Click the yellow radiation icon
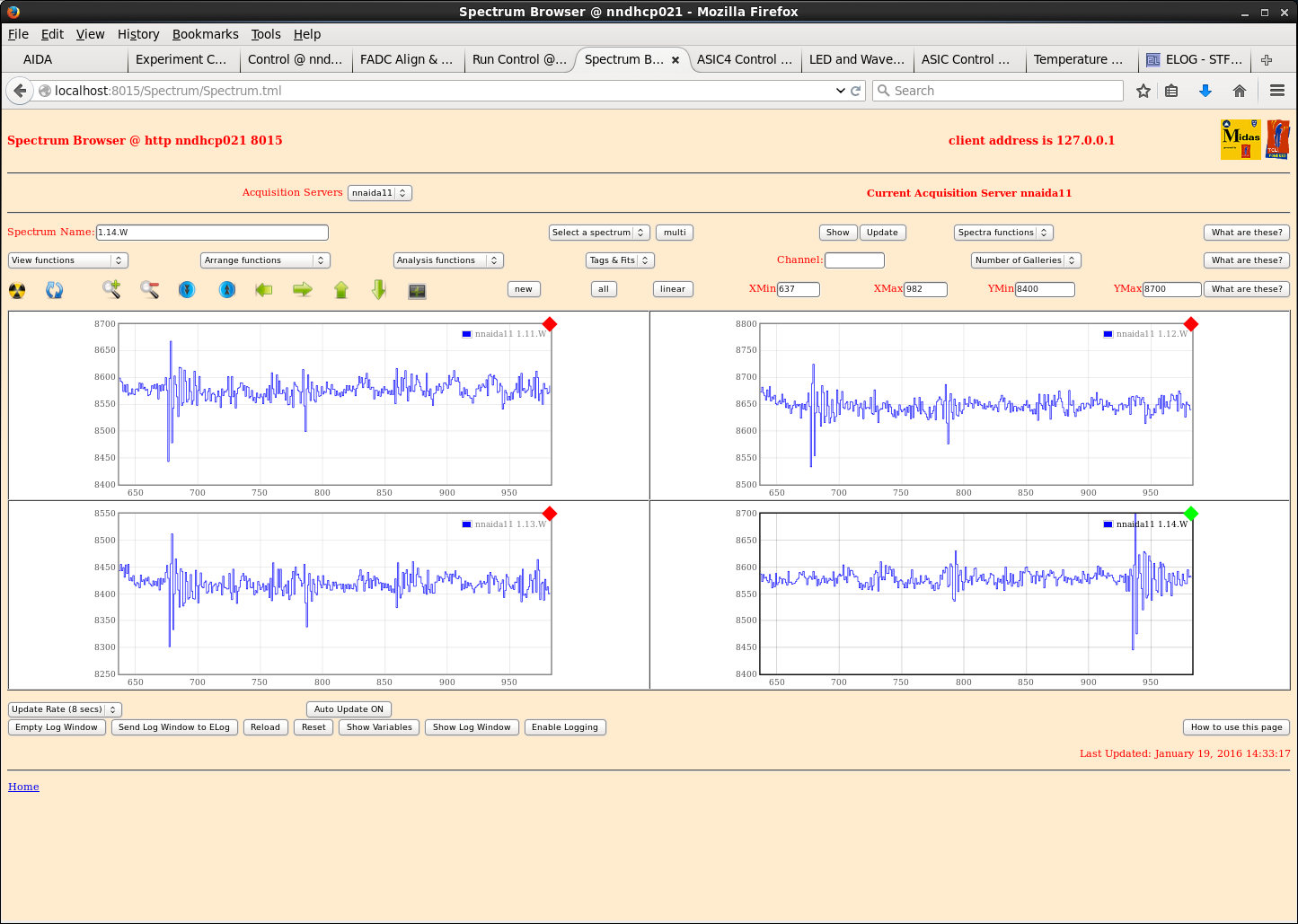The image size is (1298, 924). (17, 290)
